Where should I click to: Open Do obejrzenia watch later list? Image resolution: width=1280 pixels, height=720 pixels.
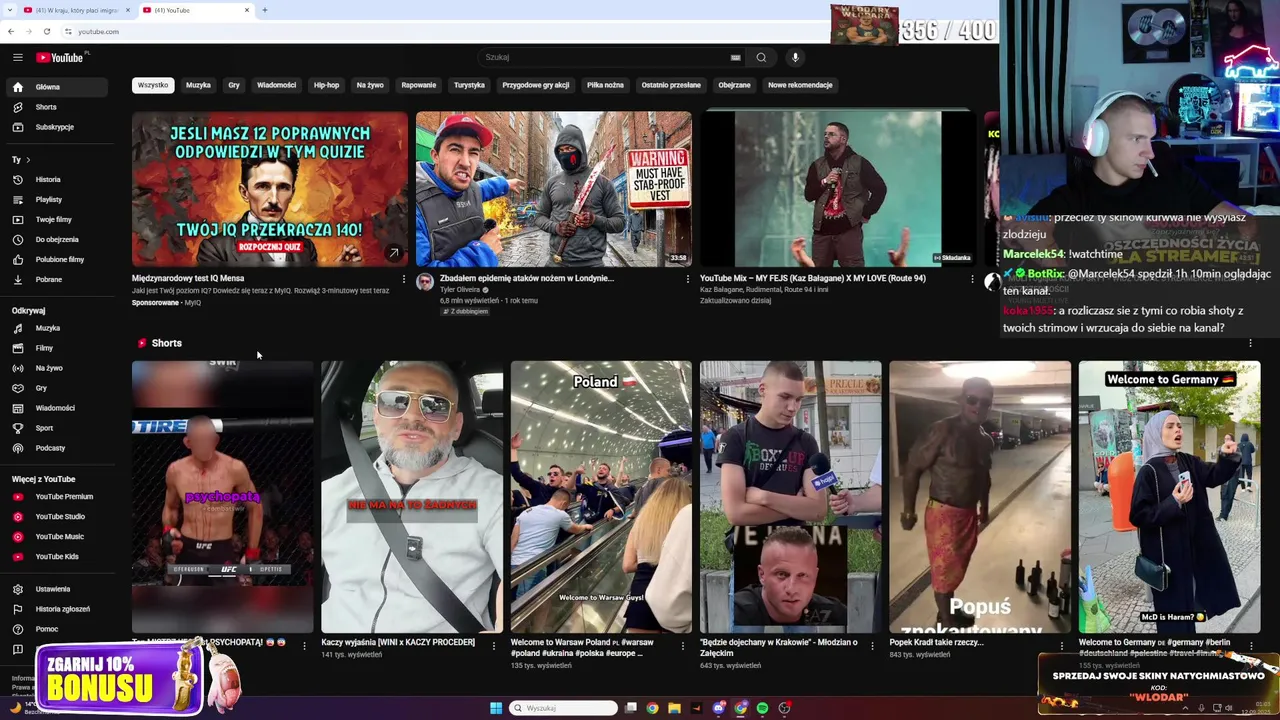point(56,240)
